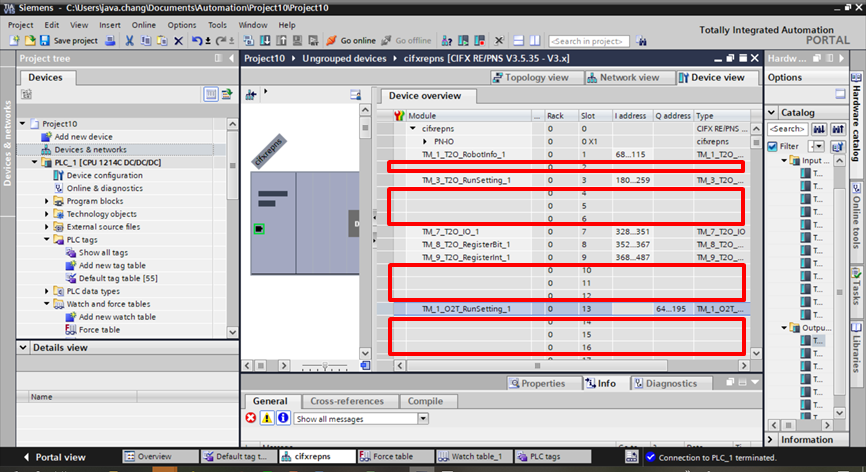This screenshot has width=866, height=472.
Task: Click the binoculars icon beside project search
Action: click(641, 40)
